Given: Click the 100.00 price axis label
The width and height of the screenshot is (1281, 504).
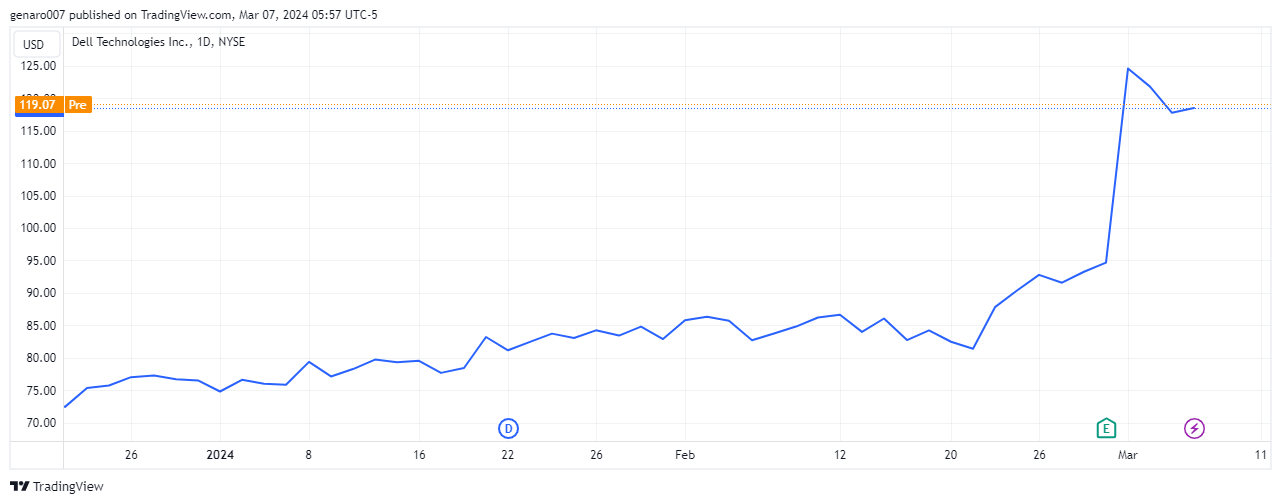Looking at the screenshot, I should (38, 228).
